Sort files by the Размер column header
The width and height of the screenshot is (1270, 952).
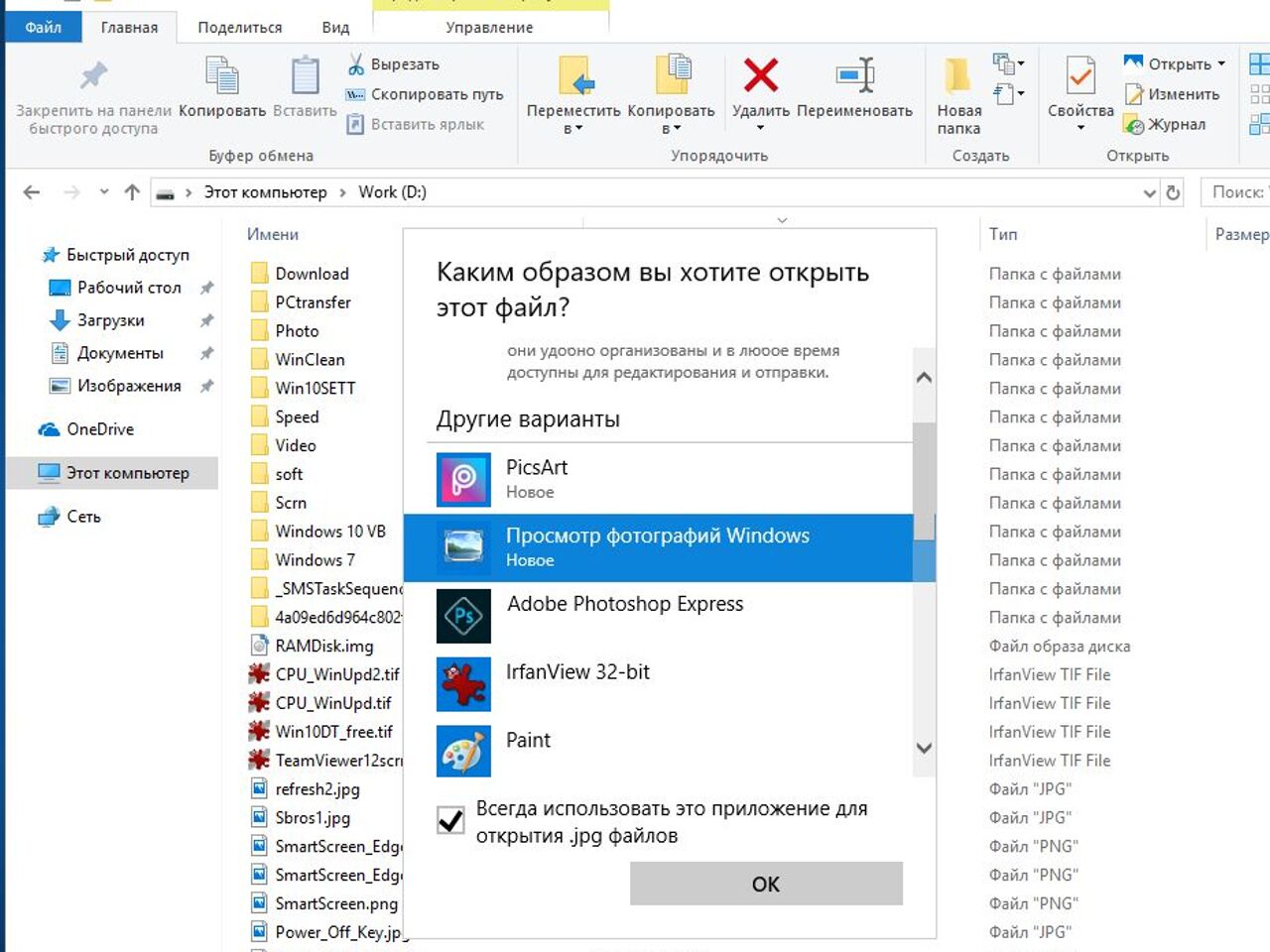(1241, 234)
